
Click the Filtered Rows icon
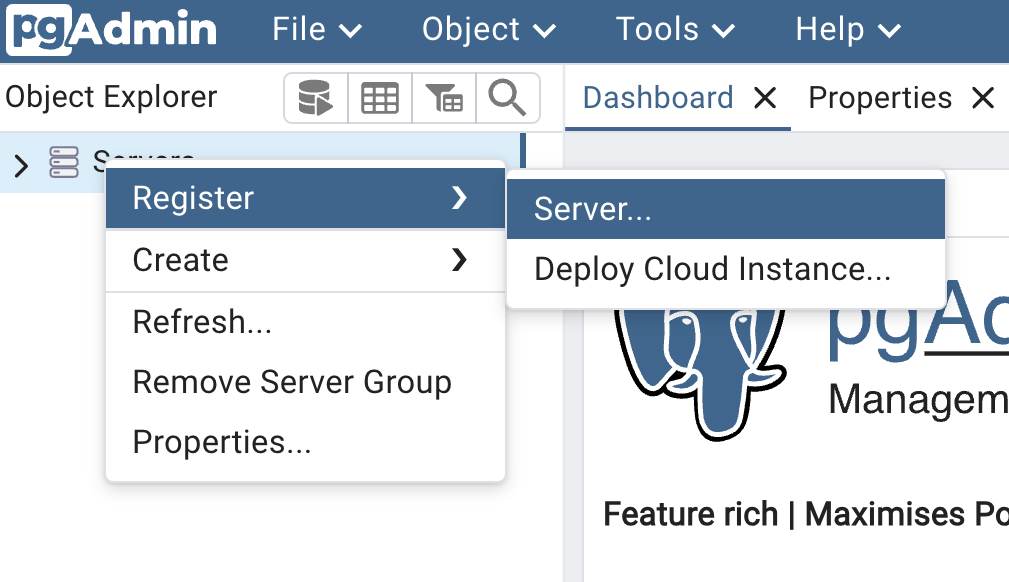pos(444,98)
